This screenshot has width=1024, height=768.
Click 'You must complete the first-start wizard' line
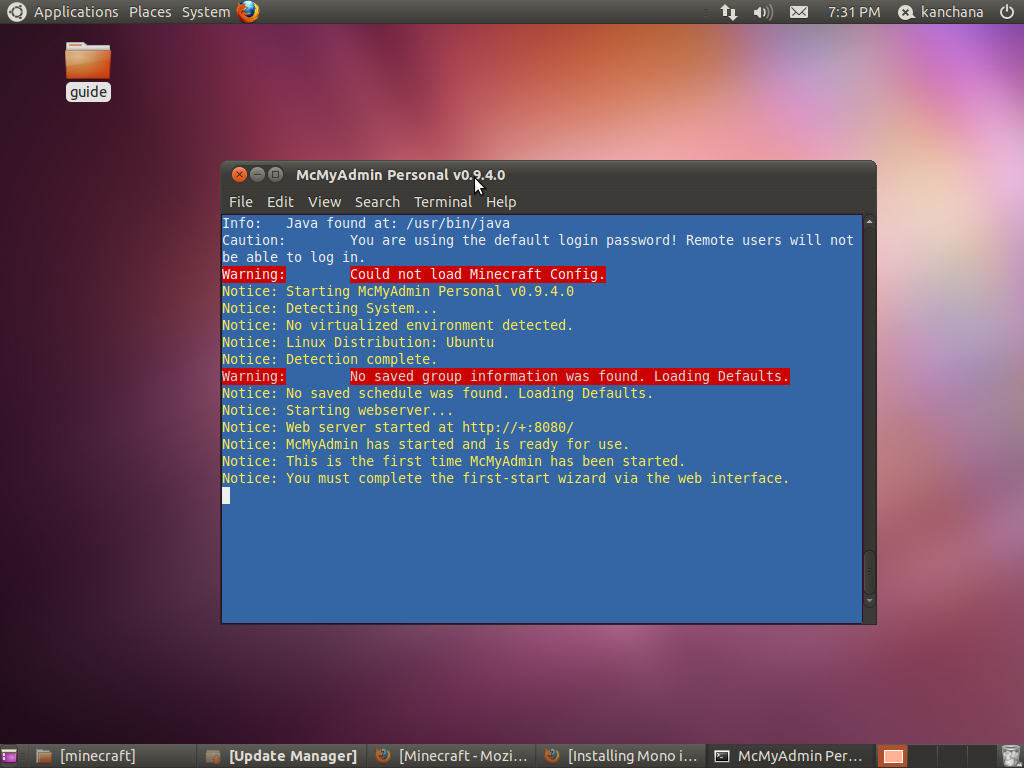(537, 478)
